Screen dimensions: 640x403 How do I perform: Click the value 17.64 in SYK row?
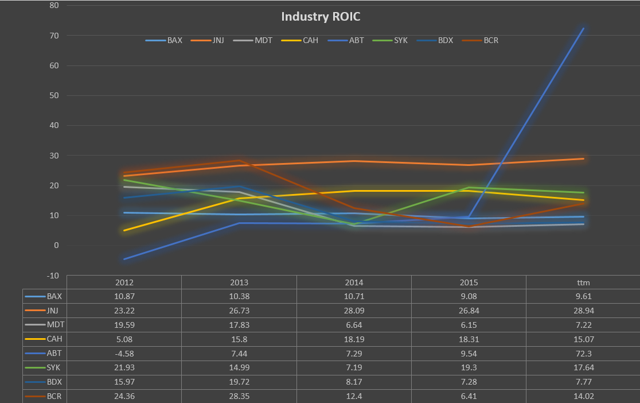point(583,367)
